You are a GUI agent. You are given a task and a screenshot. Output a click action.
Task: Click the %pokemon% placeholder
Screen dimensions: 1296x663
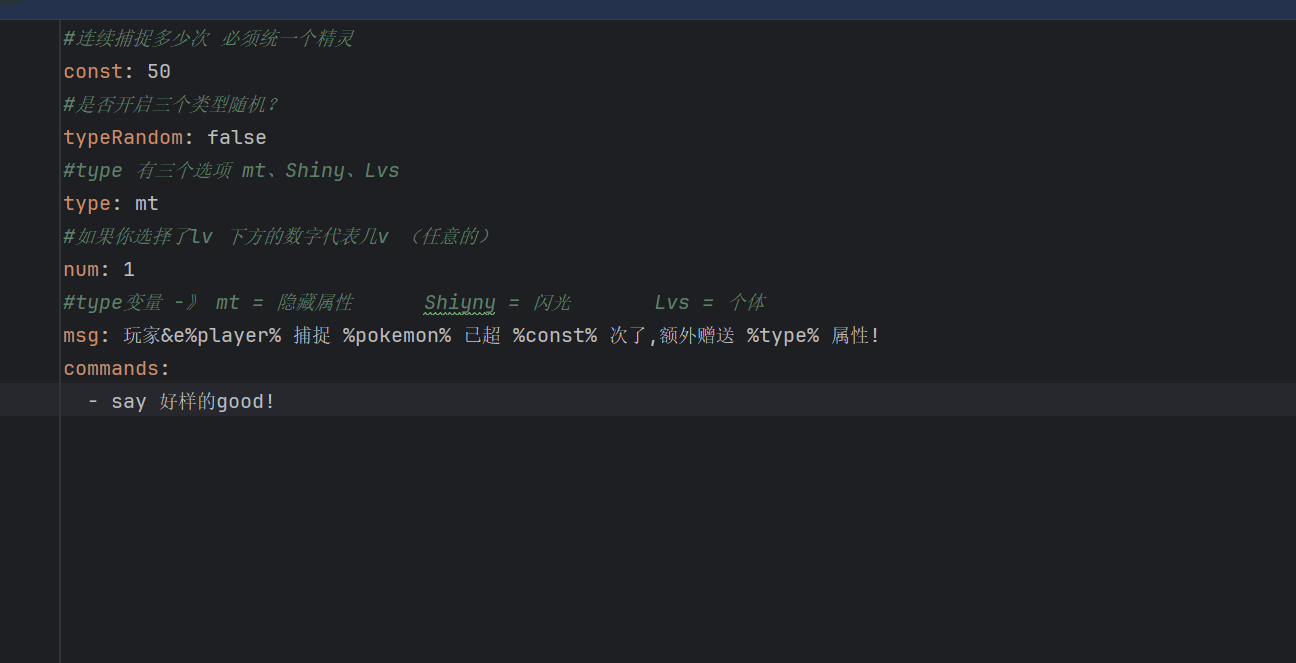(x=397, y=336)
